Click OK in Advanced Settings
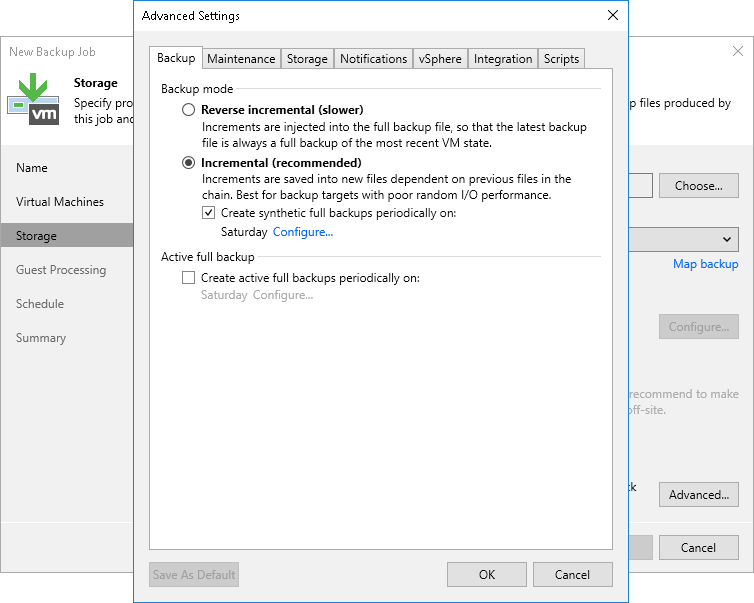Image resolution: width=754 pixels, height=603 pixels. (487, 575)
